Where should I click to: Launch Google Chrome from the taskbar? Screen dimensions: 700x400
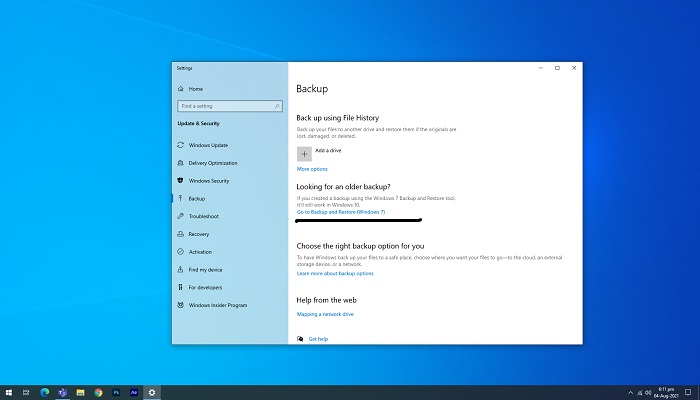[98, 393]
